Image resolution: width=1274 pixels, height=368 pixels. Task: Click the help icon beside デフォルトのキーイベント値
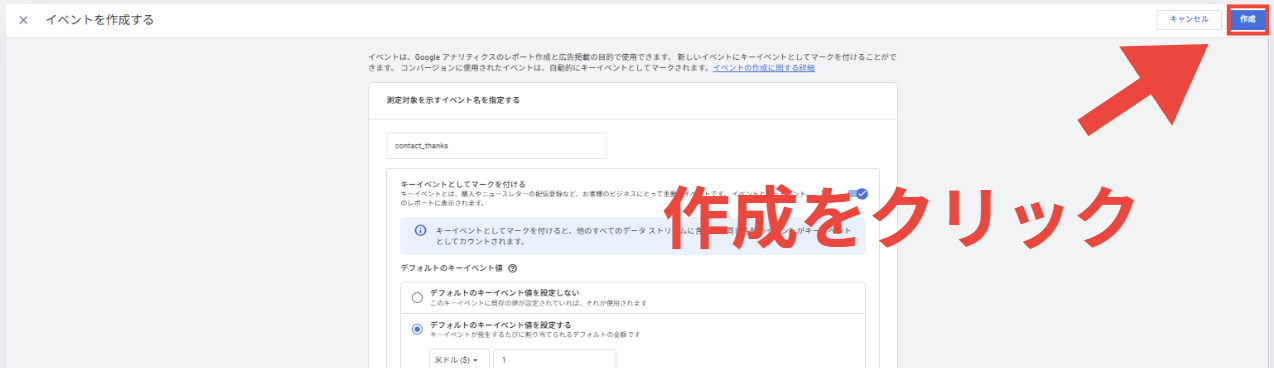(513, 268)
